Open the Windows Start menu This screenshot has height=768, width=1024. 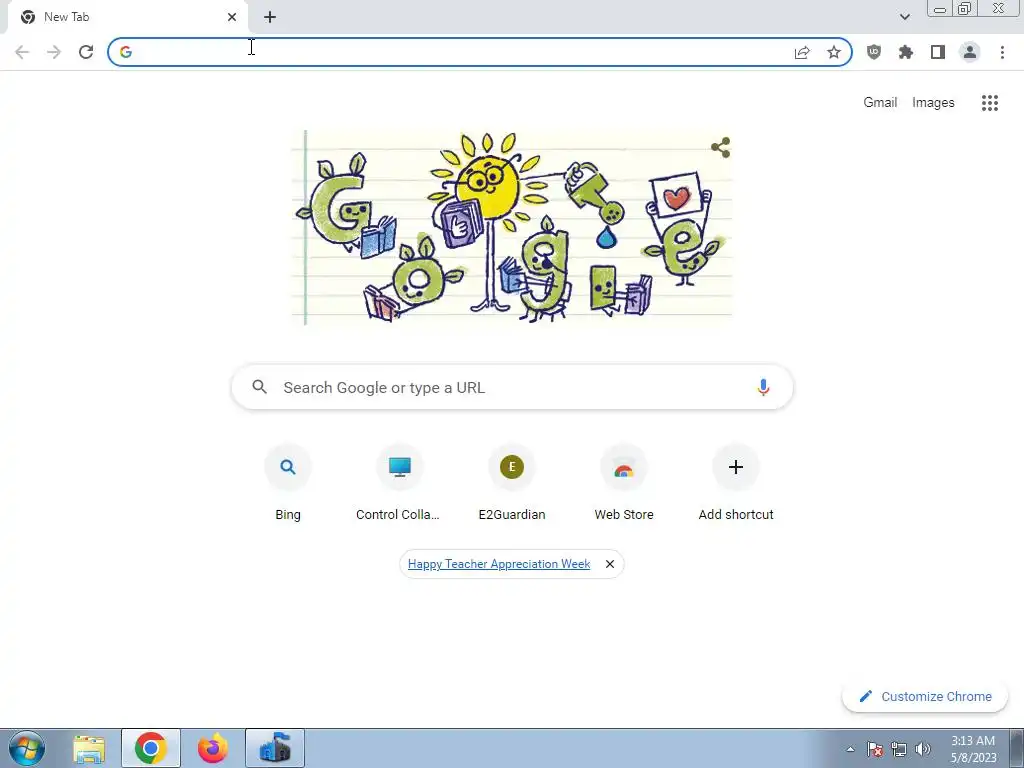click(26, 748)
